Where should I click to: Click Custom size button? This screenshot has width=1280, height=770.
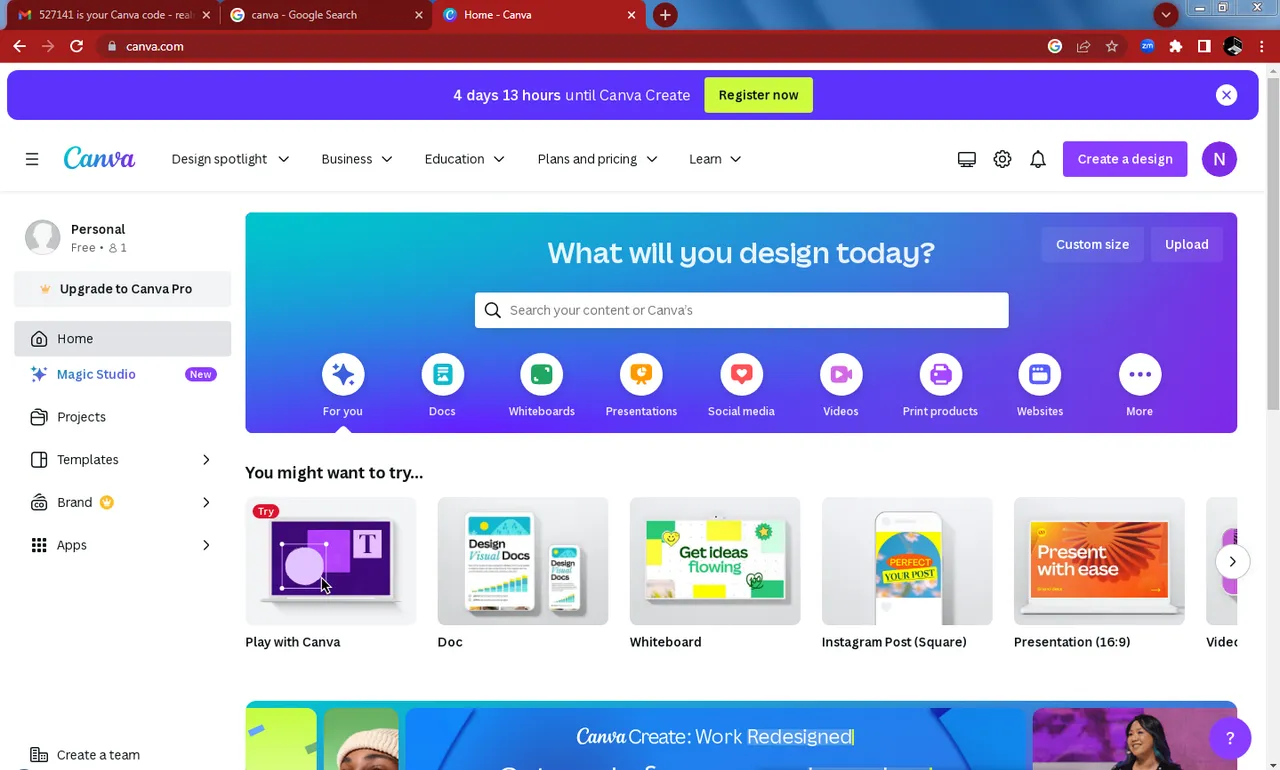(x=1092, y=244)
